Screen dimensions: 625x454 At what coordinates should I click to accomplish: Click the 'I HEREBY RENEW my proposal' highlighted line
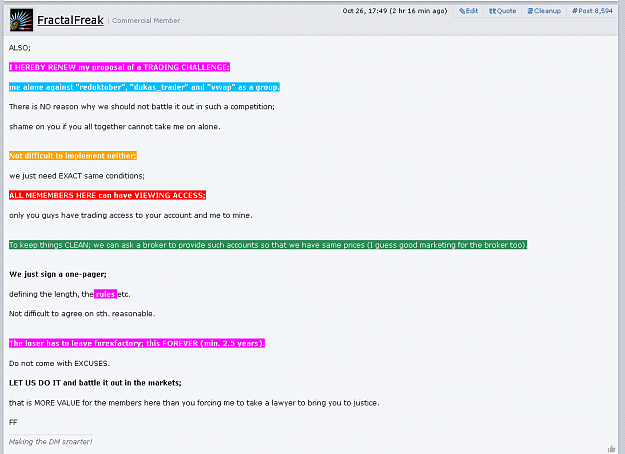tap(119, 67)
